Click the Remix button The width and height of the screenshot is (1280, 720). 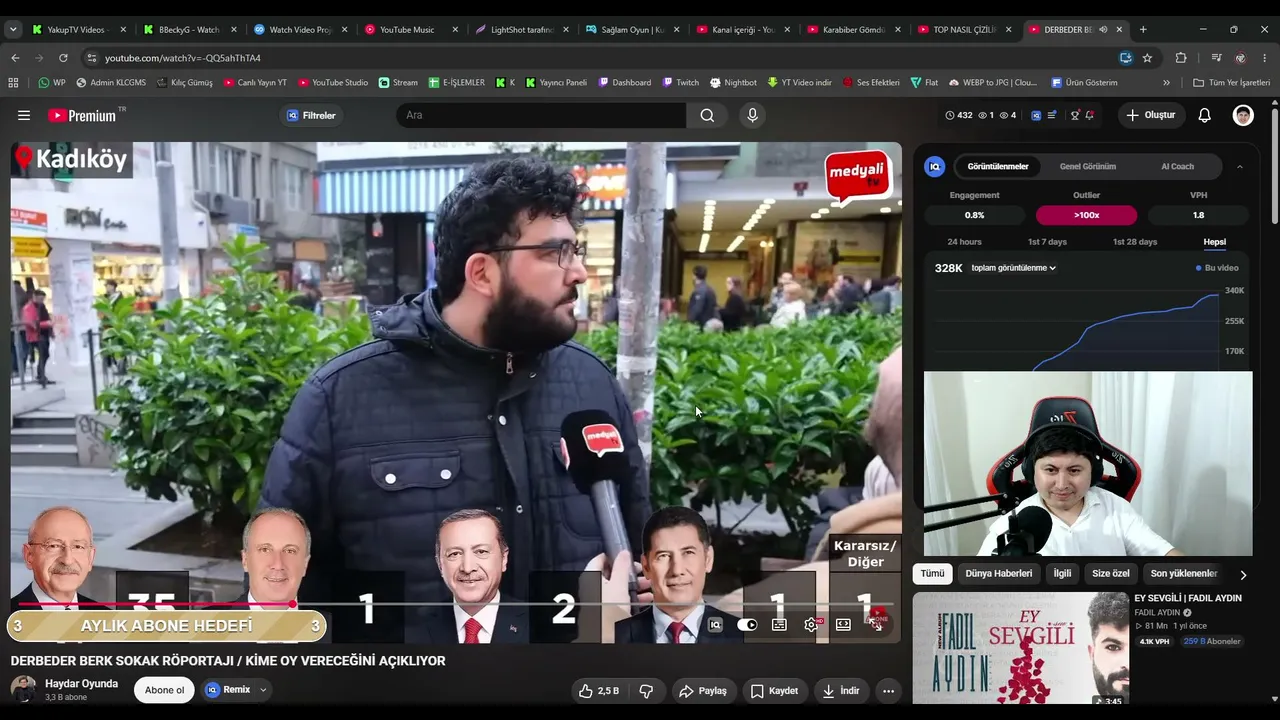point(228,690)
